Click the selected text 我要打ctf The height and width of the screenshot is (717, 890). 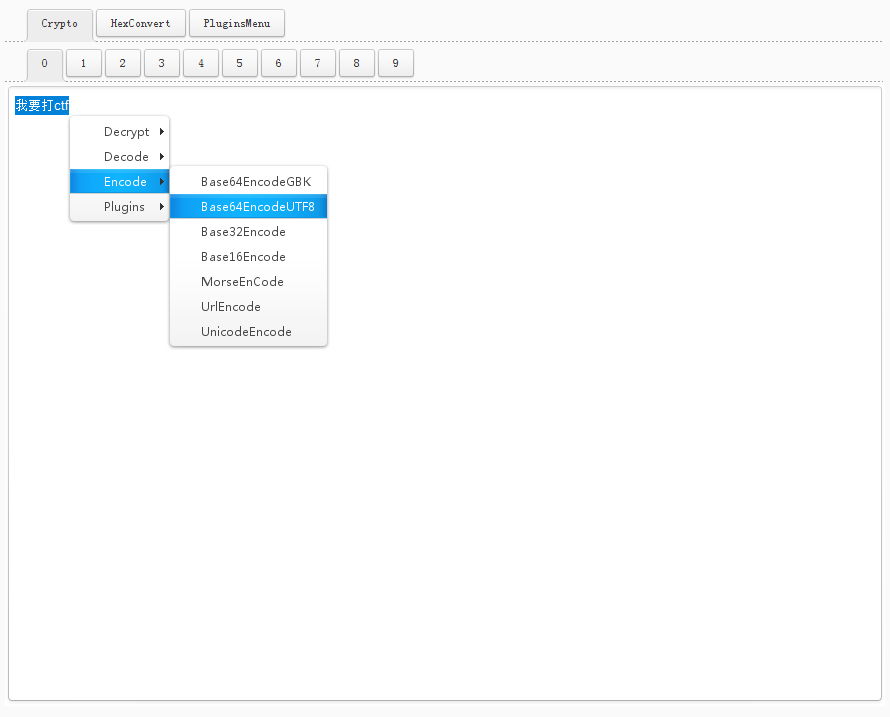coord(42,106)
